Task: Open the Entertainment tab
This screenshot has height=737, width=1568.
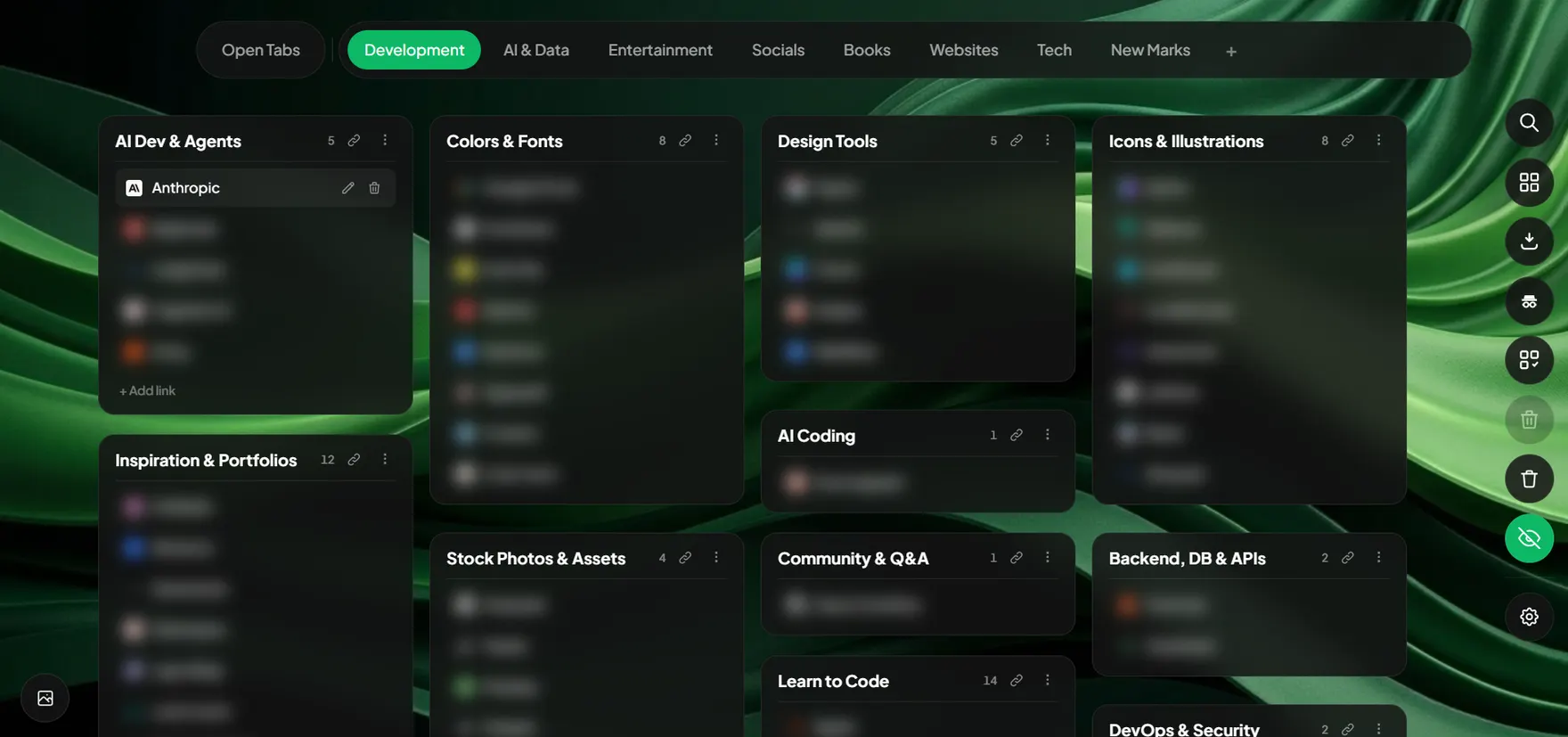Action: point(660,50)
